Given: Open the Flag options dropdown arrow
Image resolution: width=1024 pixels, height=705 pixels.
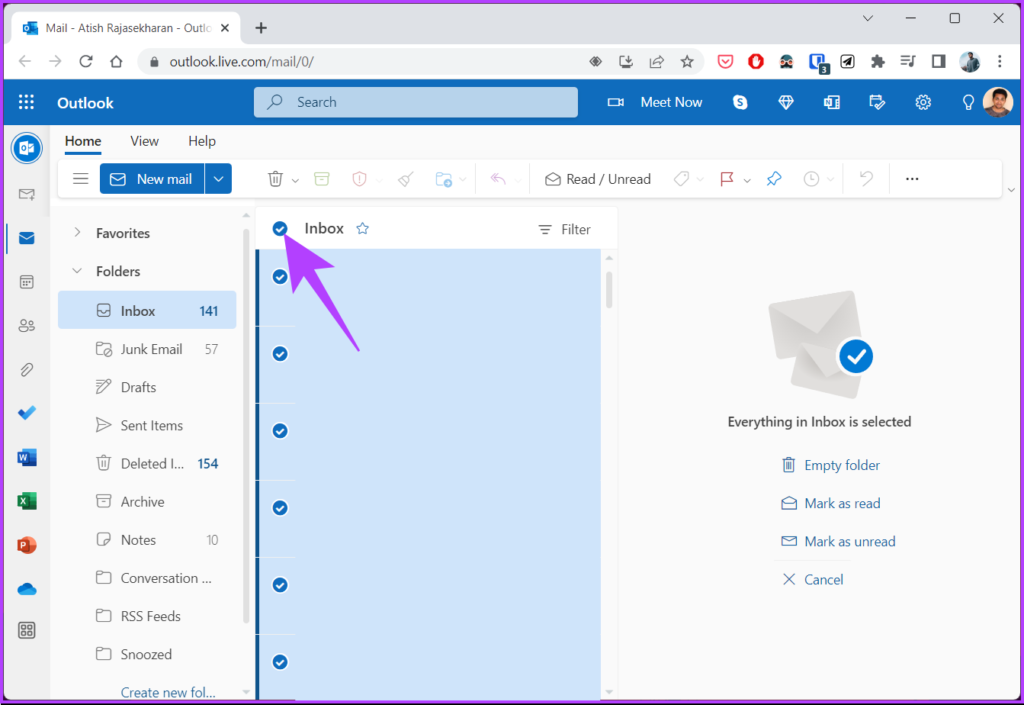Looking at the screenshot, I should 746,180.
